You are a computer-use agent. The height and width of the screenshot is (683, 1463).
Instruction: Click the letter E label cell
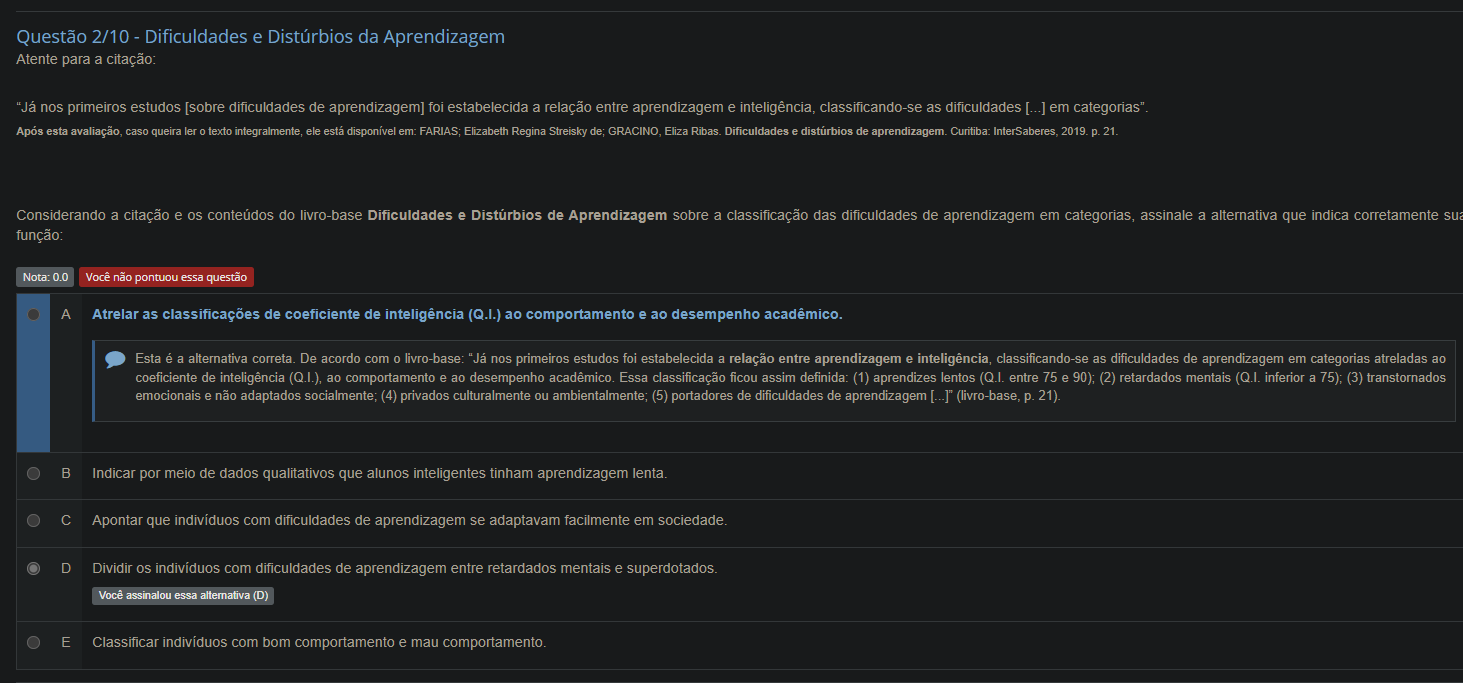pos(66,642)
